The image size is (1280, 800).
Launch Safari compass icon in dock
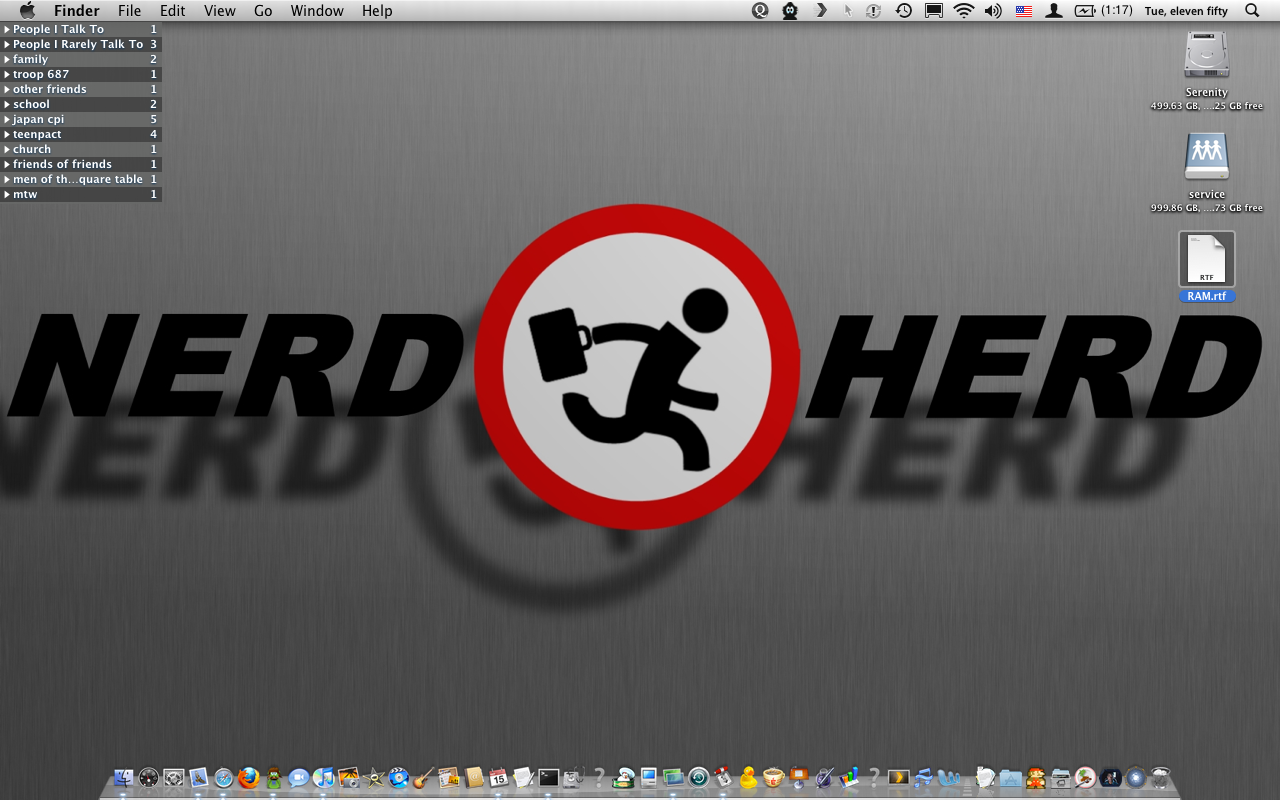coord(224,777)
